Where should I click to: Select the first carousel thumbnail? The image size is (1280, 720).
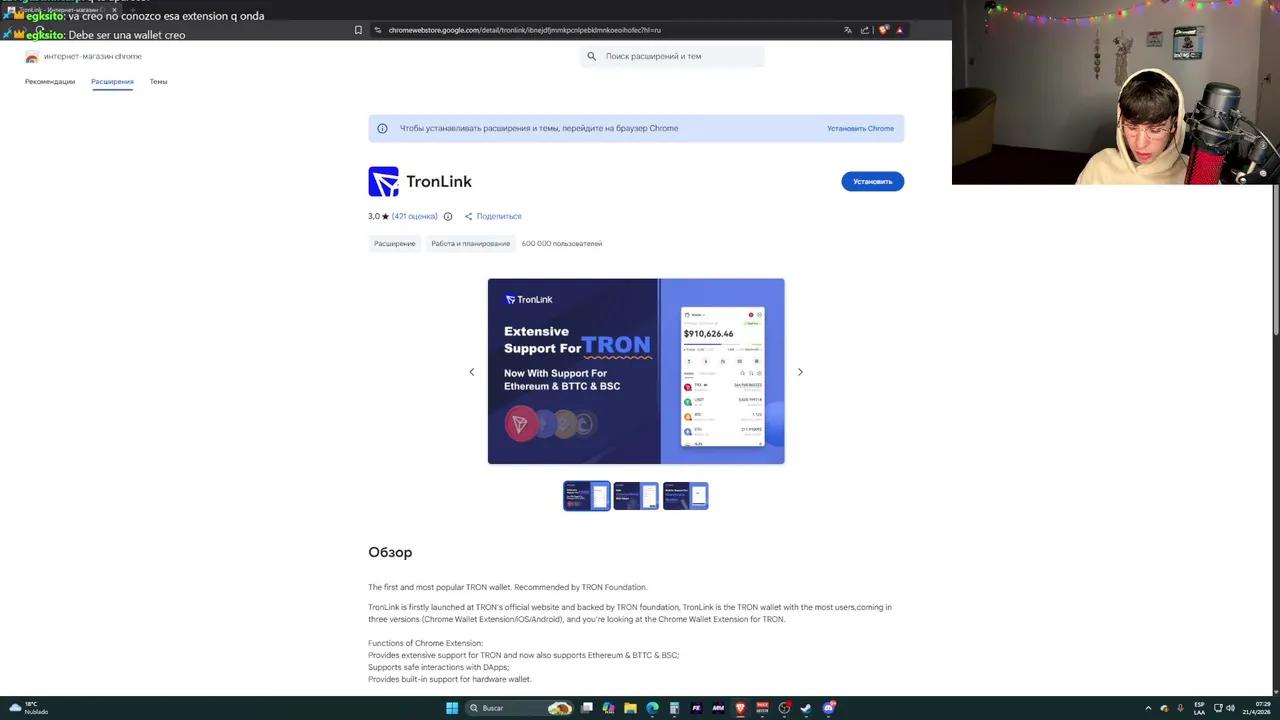[x=587, y=496]
